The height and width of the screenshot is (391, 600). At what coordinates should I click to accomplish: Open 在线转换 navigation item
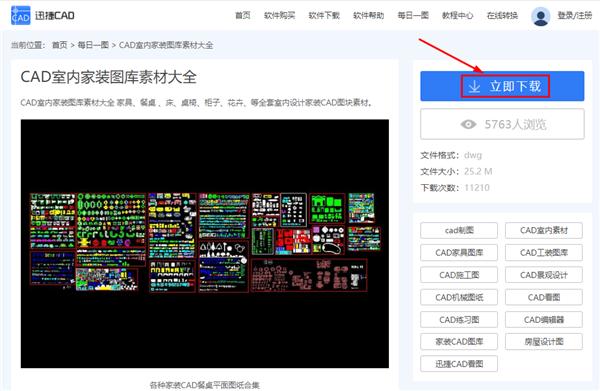pos(502,15)
